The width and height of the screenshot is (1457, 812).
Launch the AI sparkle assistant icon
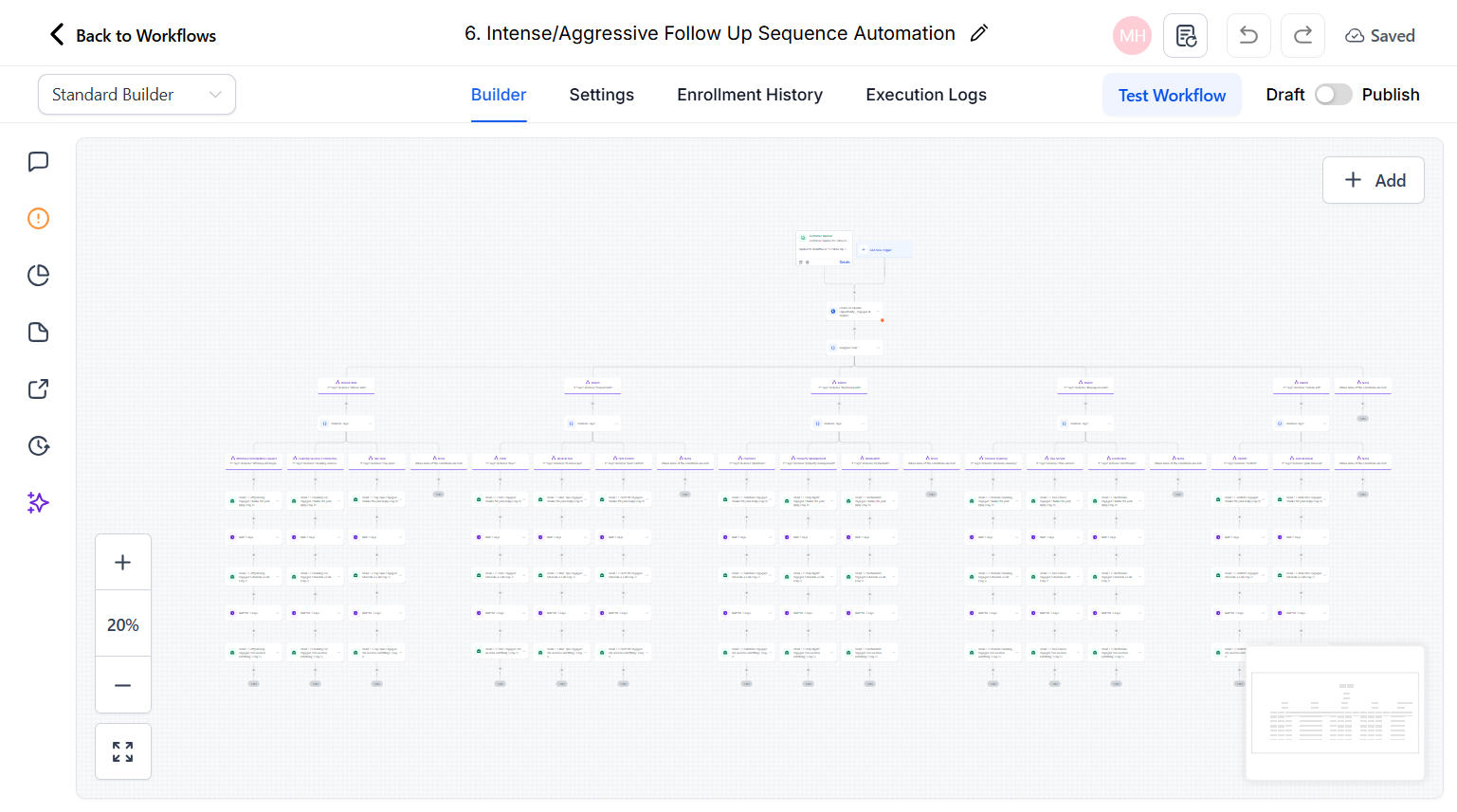pyautogui.click(x=38, y=503)
